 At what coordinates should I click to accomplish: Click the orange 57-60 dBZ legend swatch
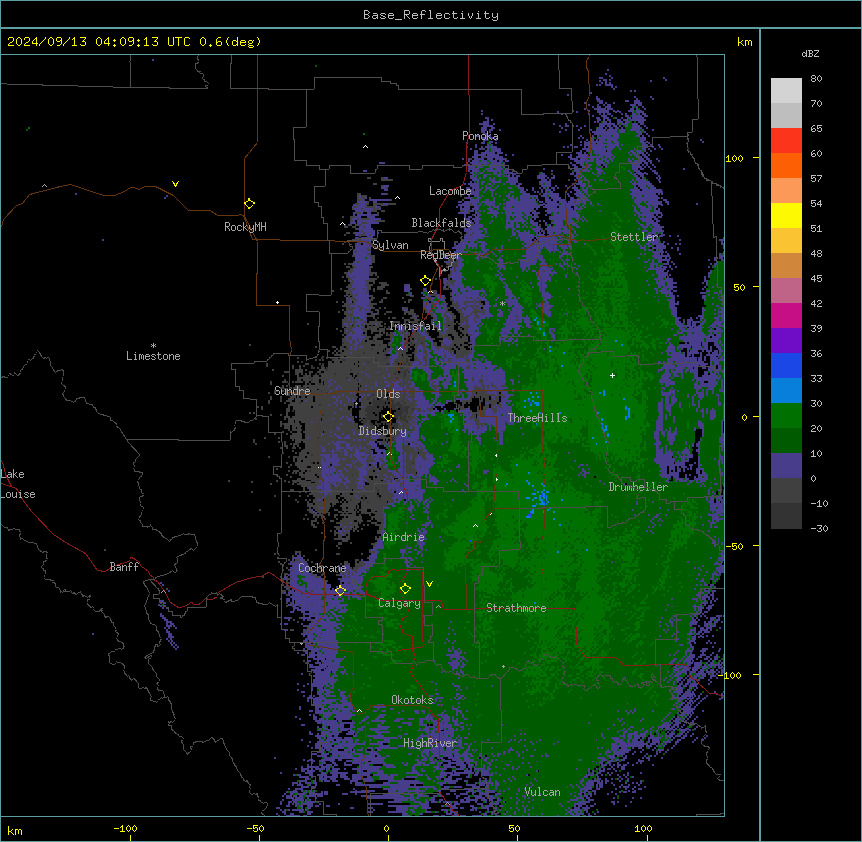click(x=786, y=165)
